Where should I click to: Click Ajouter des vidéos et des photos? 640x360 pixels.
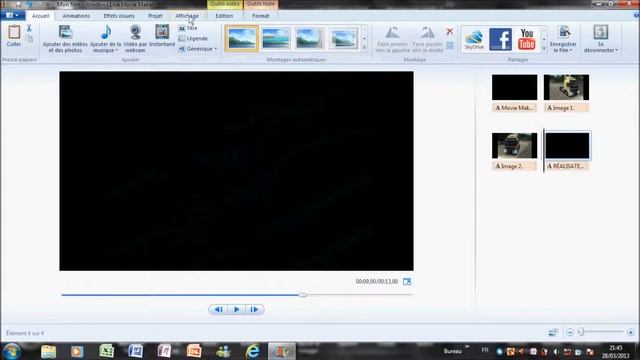(65, 39)
